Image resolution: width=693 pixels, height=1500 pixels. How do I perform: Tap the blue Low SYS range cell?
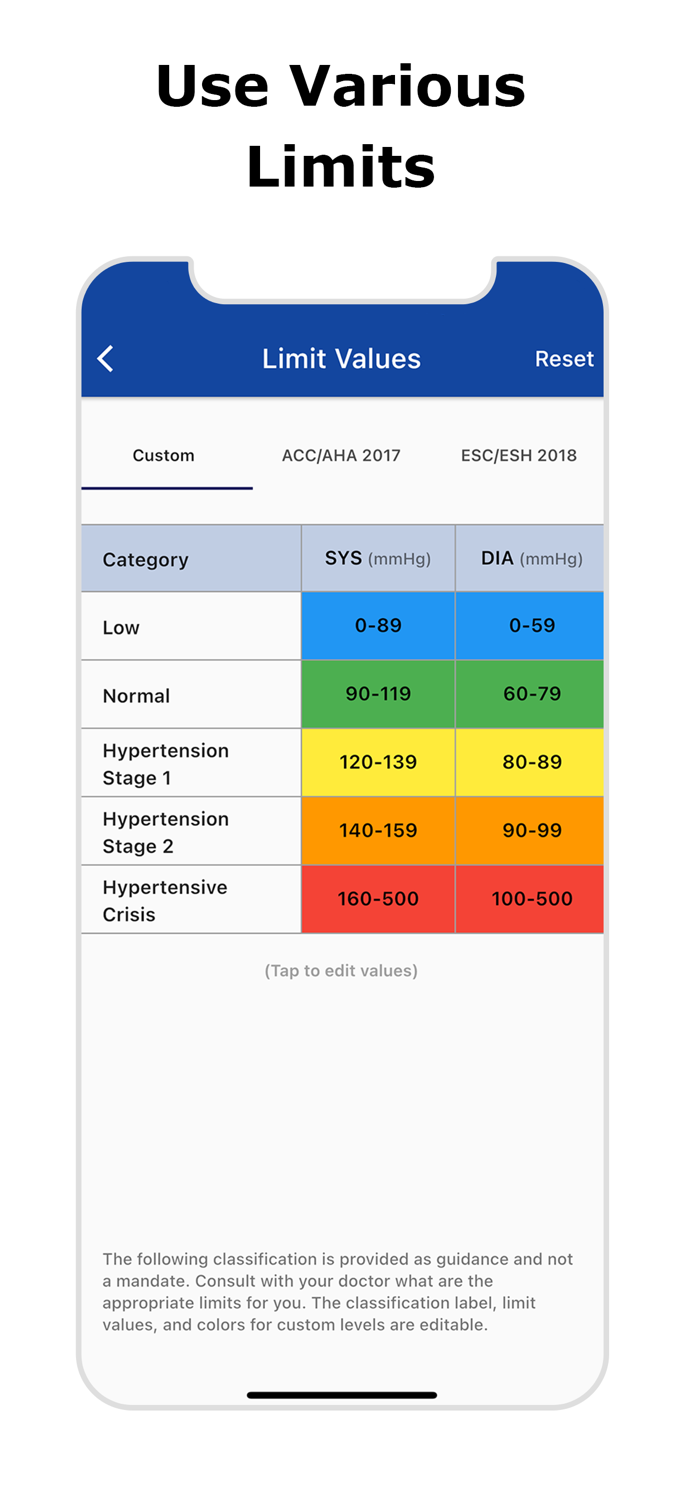tap(378, 625)
